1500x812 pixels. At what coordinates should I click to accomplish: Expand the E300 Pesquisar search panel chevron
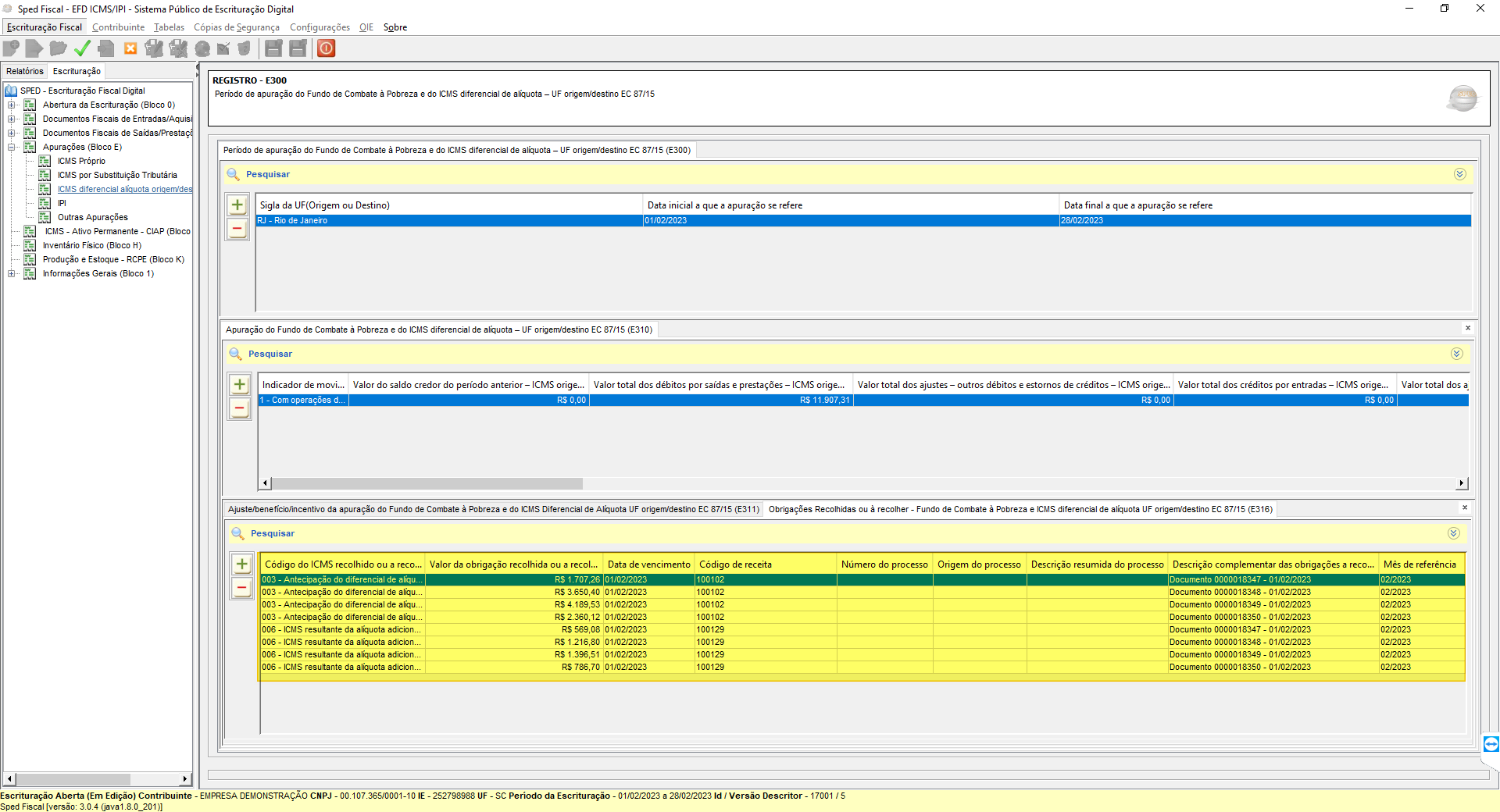(1459, 174)
